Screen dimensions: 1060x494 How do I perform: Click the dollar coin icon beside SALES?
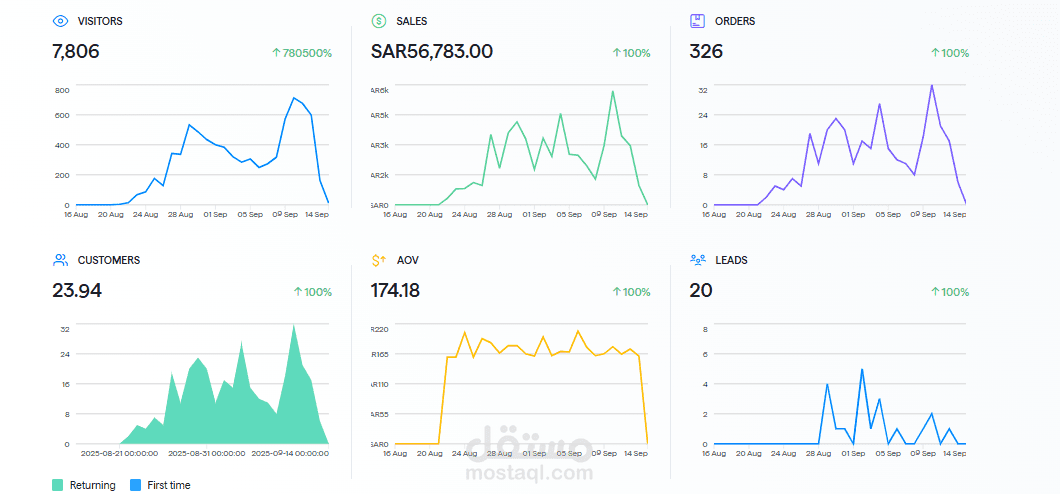click(379, 21)
